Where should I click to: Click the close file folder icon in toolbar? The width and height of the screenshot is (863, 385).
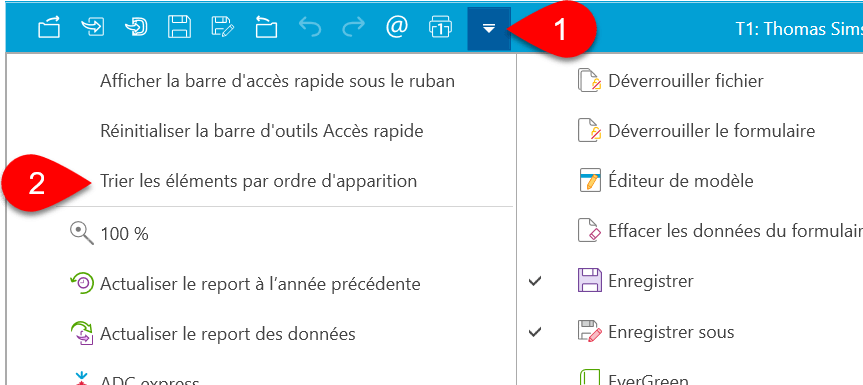266,27
